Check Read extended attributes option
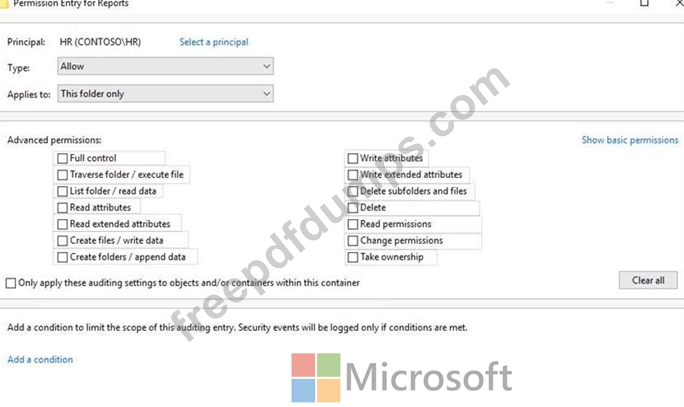 (x=62, y=224)
